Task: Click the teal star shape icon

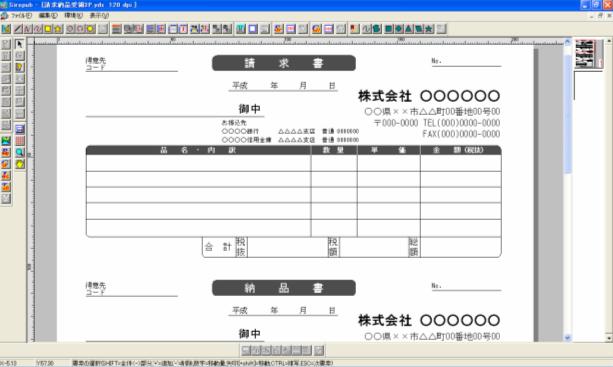Action: point(429,29)
